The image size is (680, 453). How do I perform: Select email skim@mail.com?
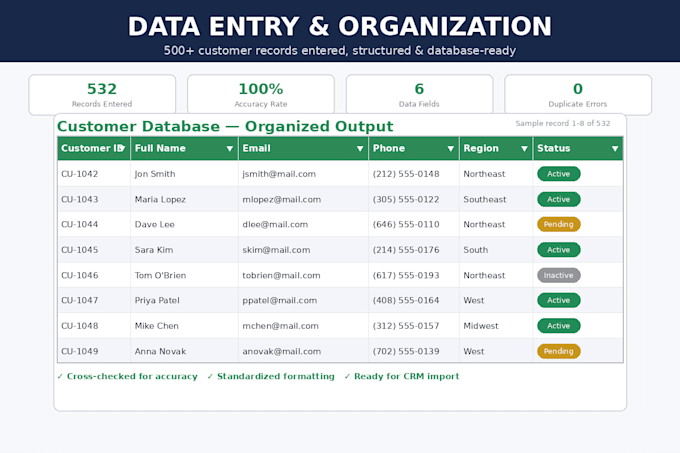(276, 250)
